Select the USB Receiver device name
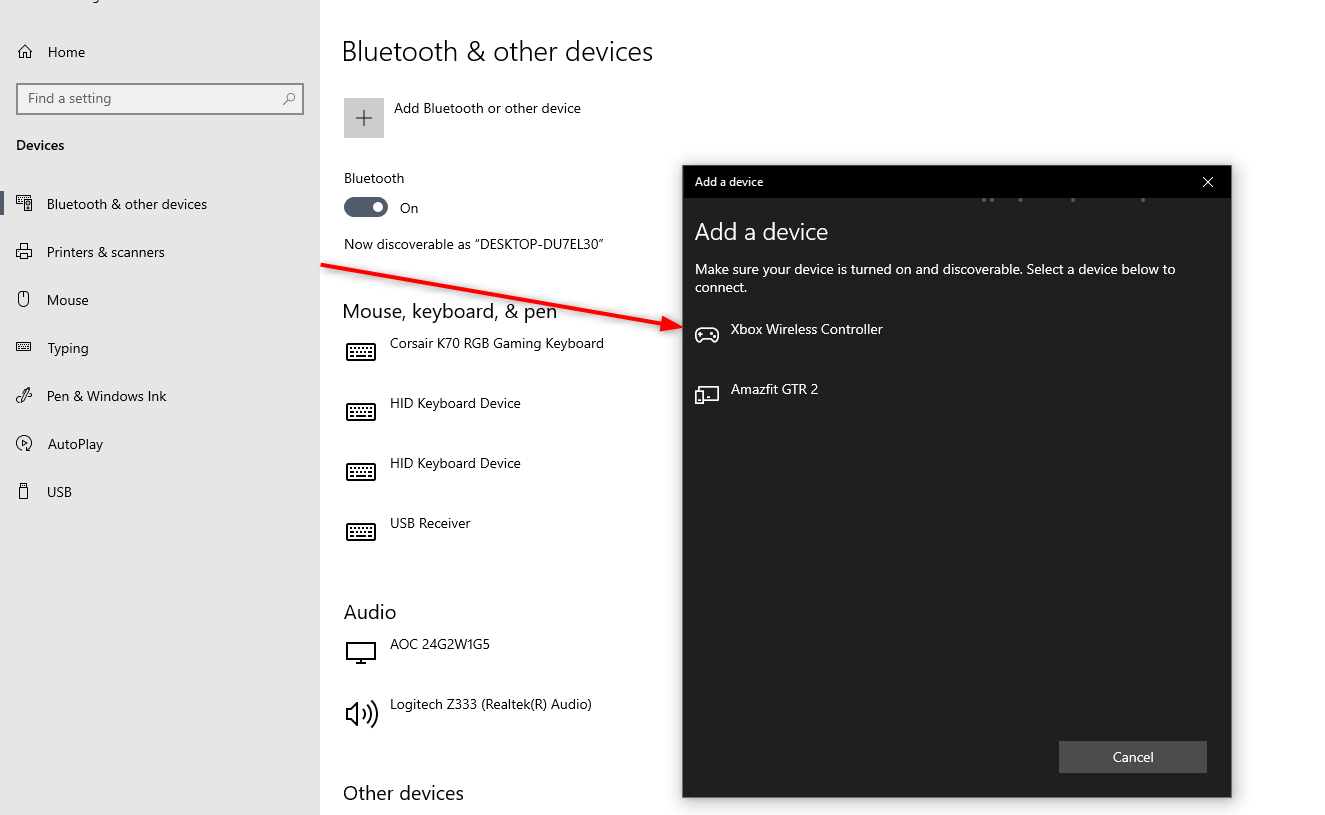 click(x=430, y=523)
